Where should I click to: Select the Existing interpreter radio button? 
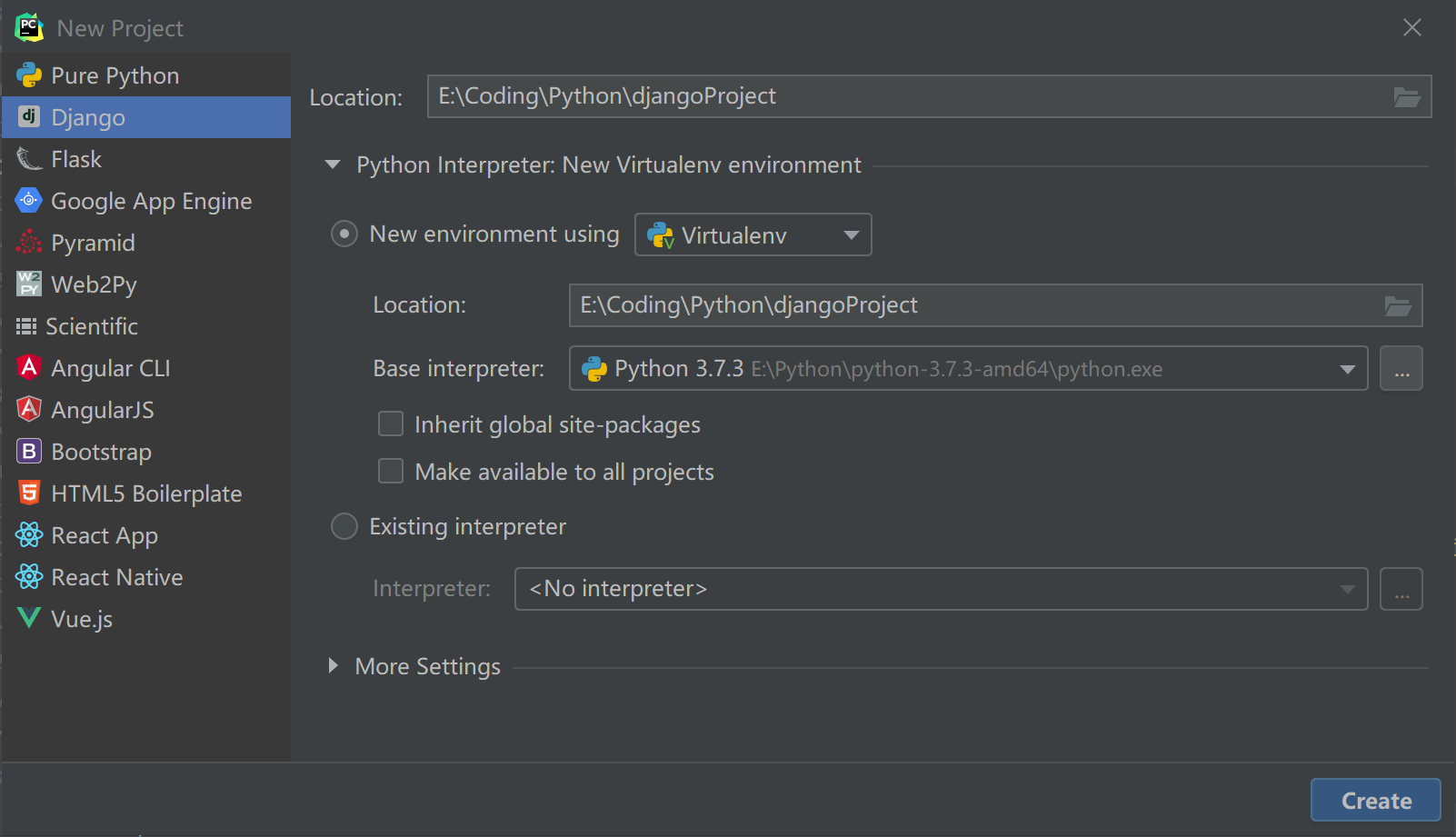tap(344, 526)
